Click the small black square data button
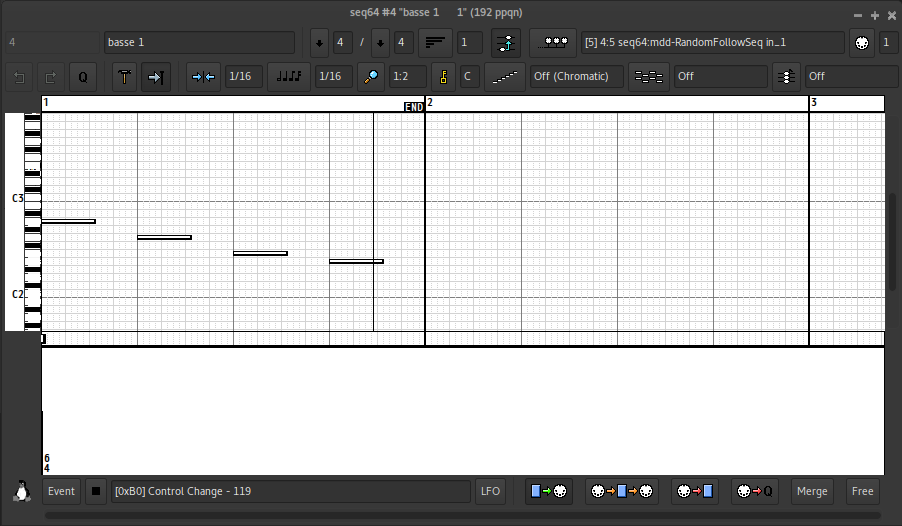This screenshot has width=902, height=526. tap(96, 491)
